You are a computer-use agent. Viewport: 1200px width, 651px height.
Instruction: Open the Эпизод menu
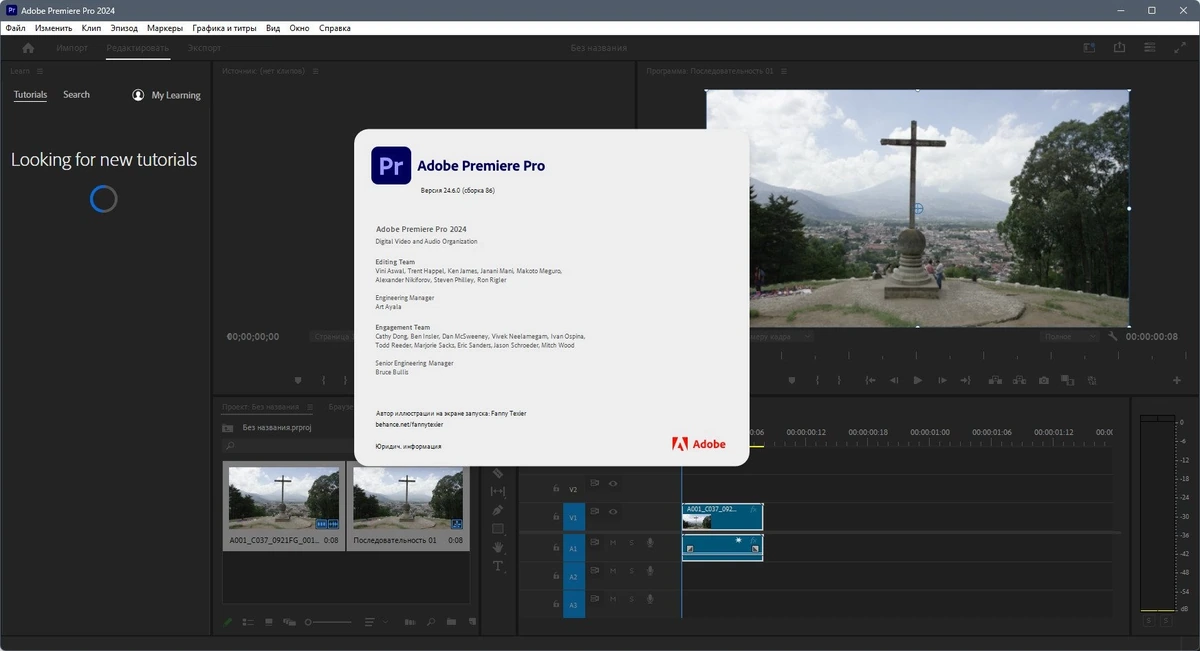click(x=125, y=28)
